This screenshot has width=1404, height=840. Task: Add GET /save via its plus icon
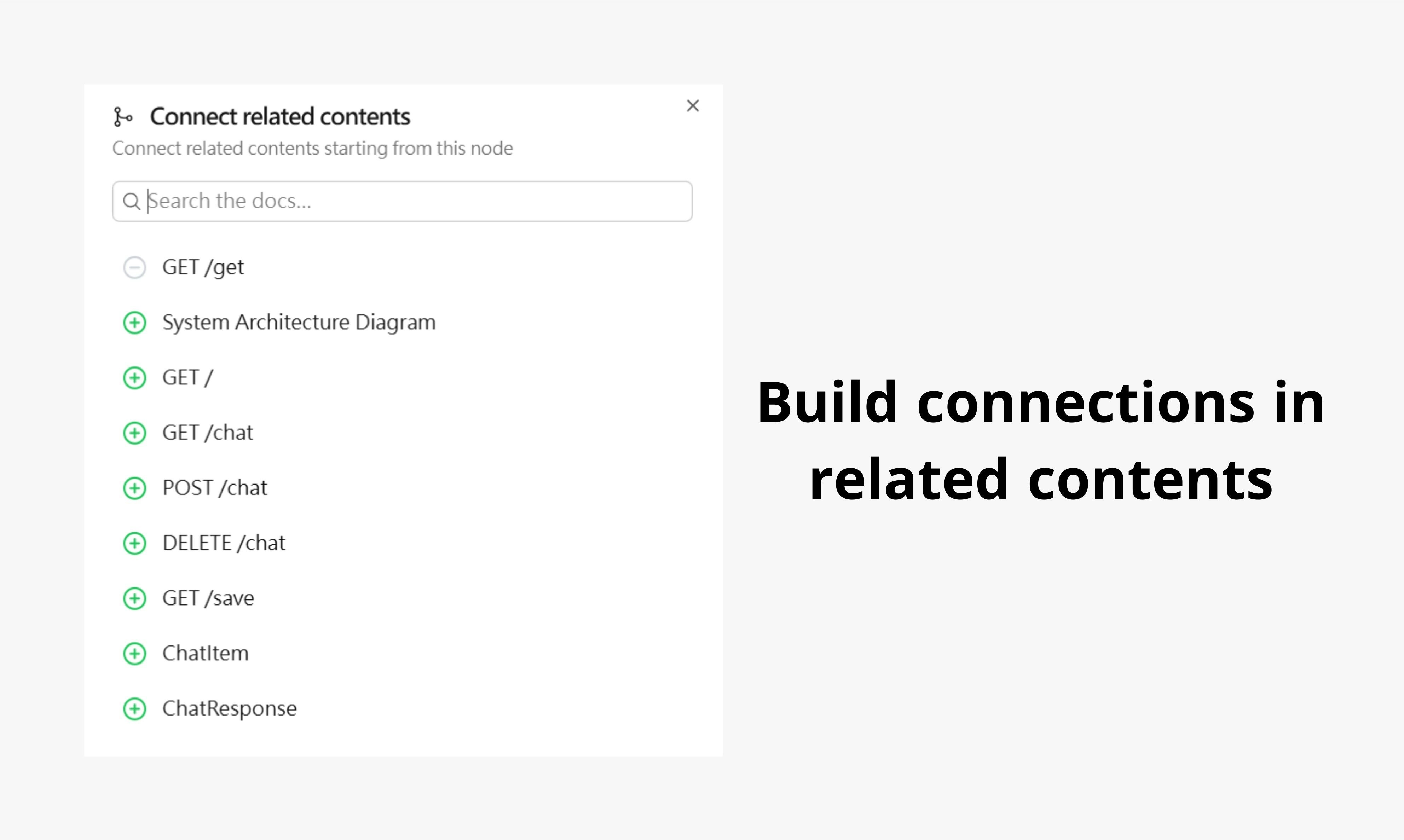[x=135, y=598]
